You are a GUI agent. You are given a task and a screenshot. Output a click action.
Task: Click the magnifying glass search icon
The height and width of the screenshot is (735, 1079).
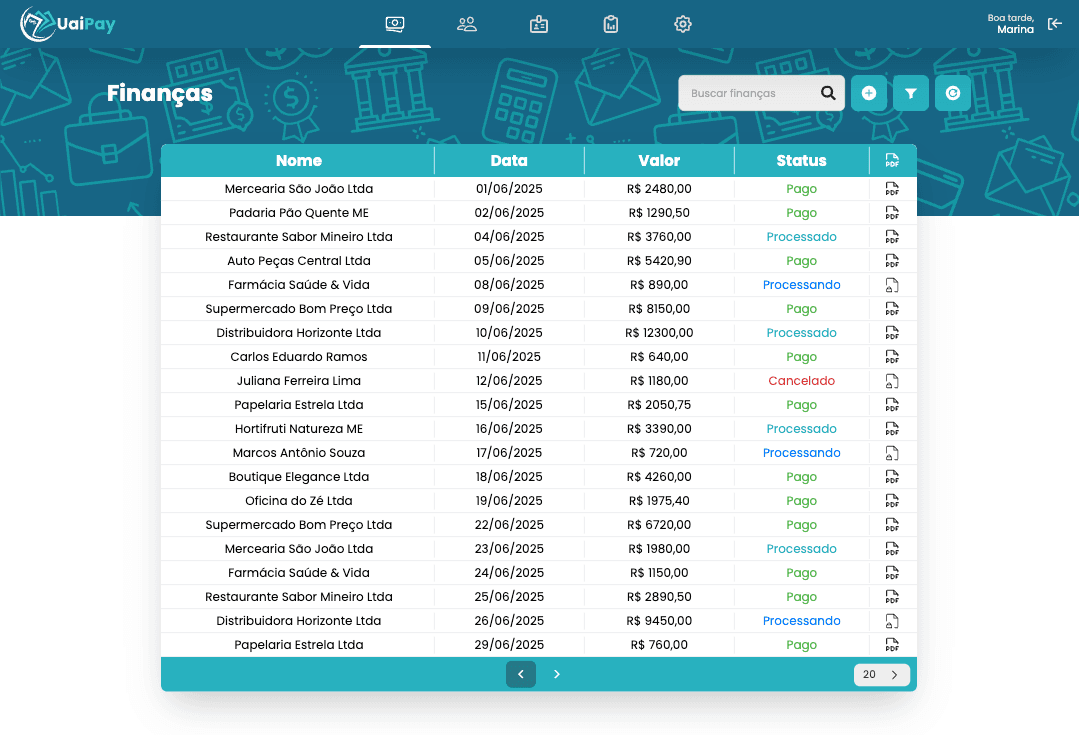click(x=828, y=93)
